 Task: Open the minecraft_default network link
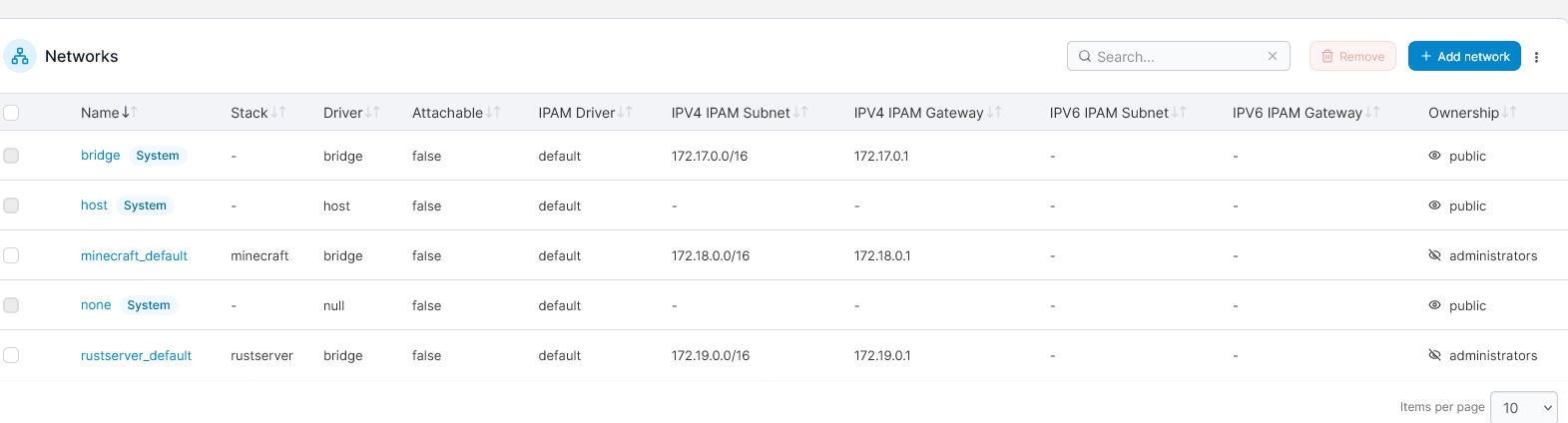coord(134,255)
